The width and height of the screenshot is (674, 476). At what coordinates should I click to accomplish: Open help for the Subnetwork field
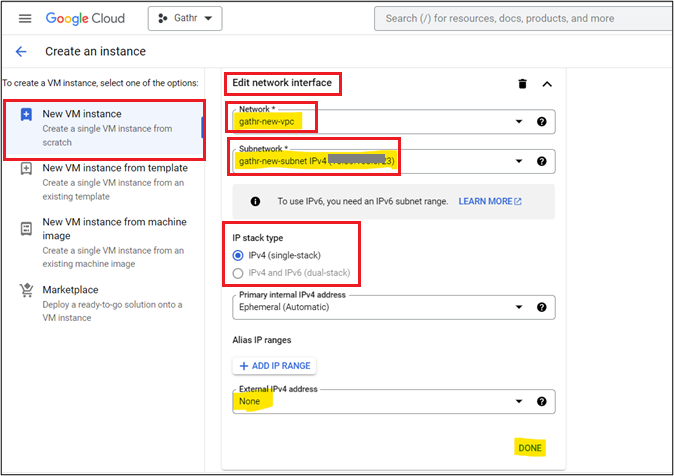542,161
